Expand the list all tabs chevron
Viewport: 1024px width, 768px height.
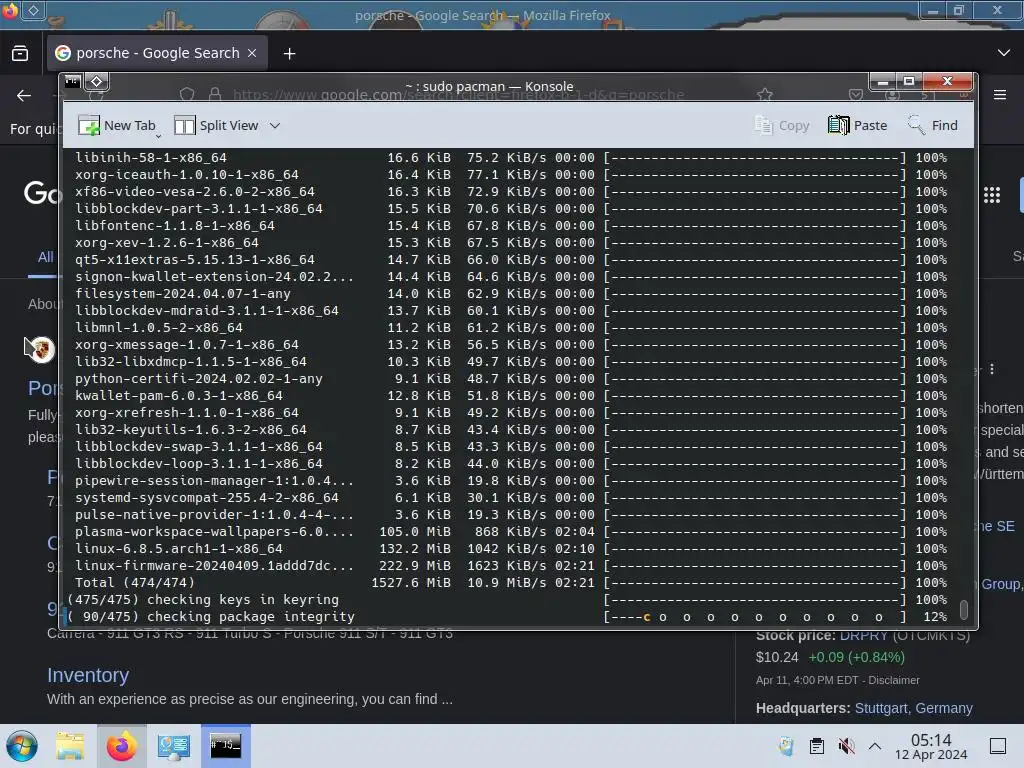[1004, 53]
